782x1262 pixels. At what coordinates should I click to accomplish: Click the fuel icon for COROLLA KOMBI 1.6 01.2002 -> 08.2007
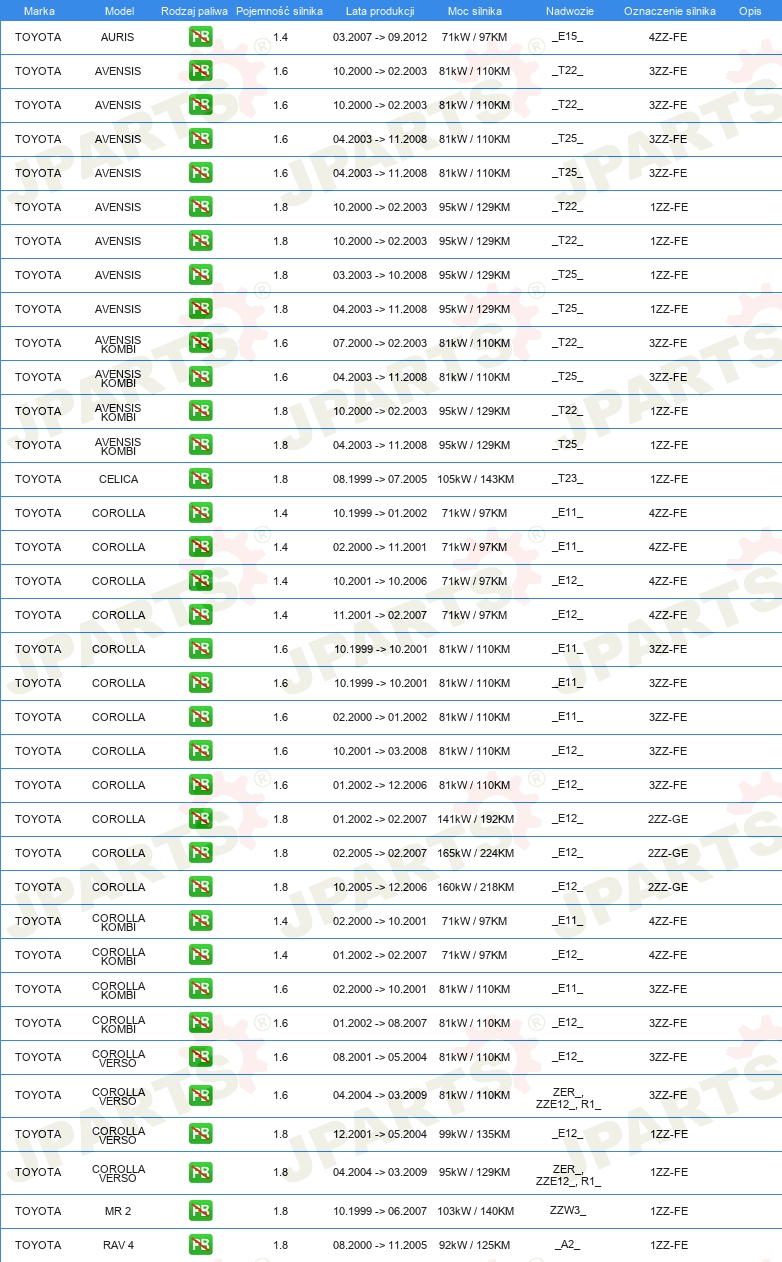200,1023
